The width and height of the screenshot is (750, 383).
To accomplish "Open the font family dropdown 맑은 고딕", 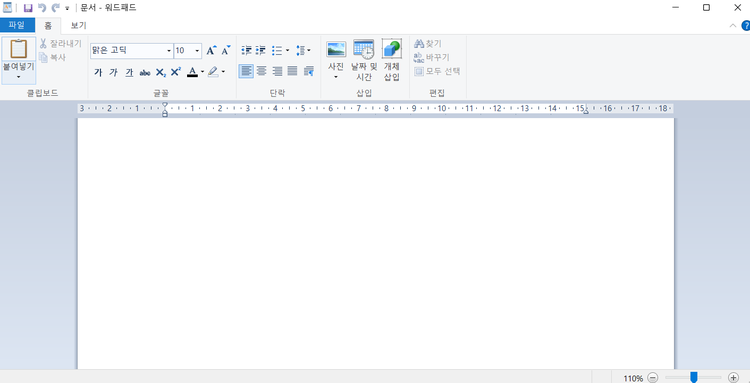I will [x=132, y=51].
